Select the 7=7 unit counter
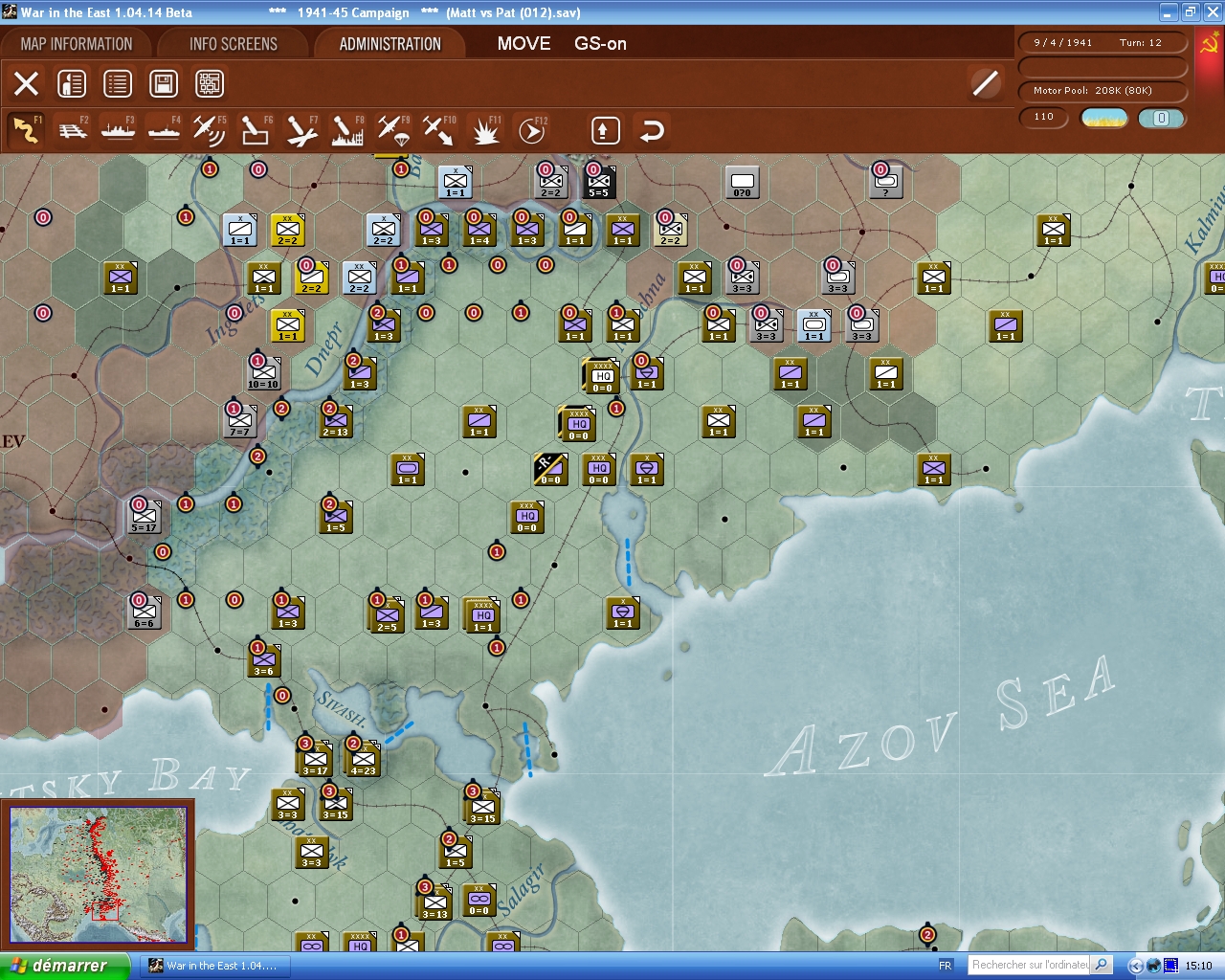The height and width of the screenshot is (980, 1225). [239, 421]
